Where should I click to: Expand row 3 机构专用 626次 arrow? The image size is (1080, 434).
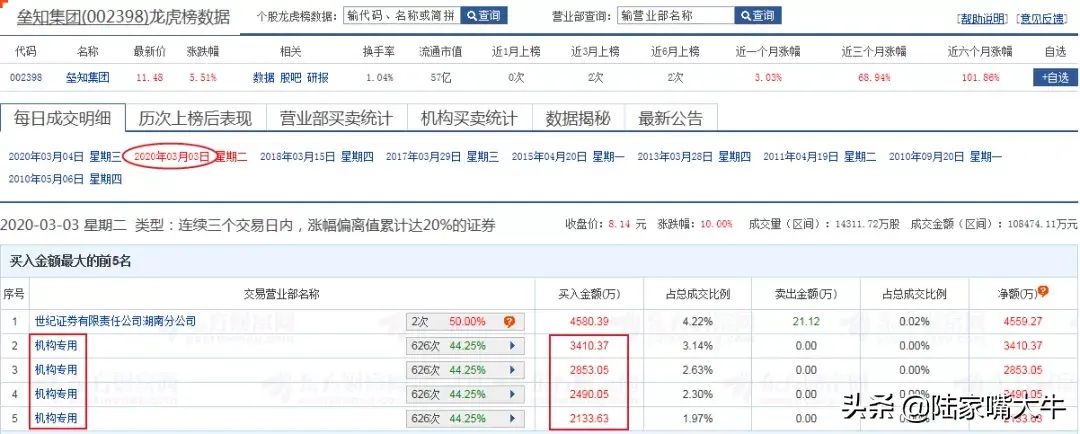[x=513, y=369]
